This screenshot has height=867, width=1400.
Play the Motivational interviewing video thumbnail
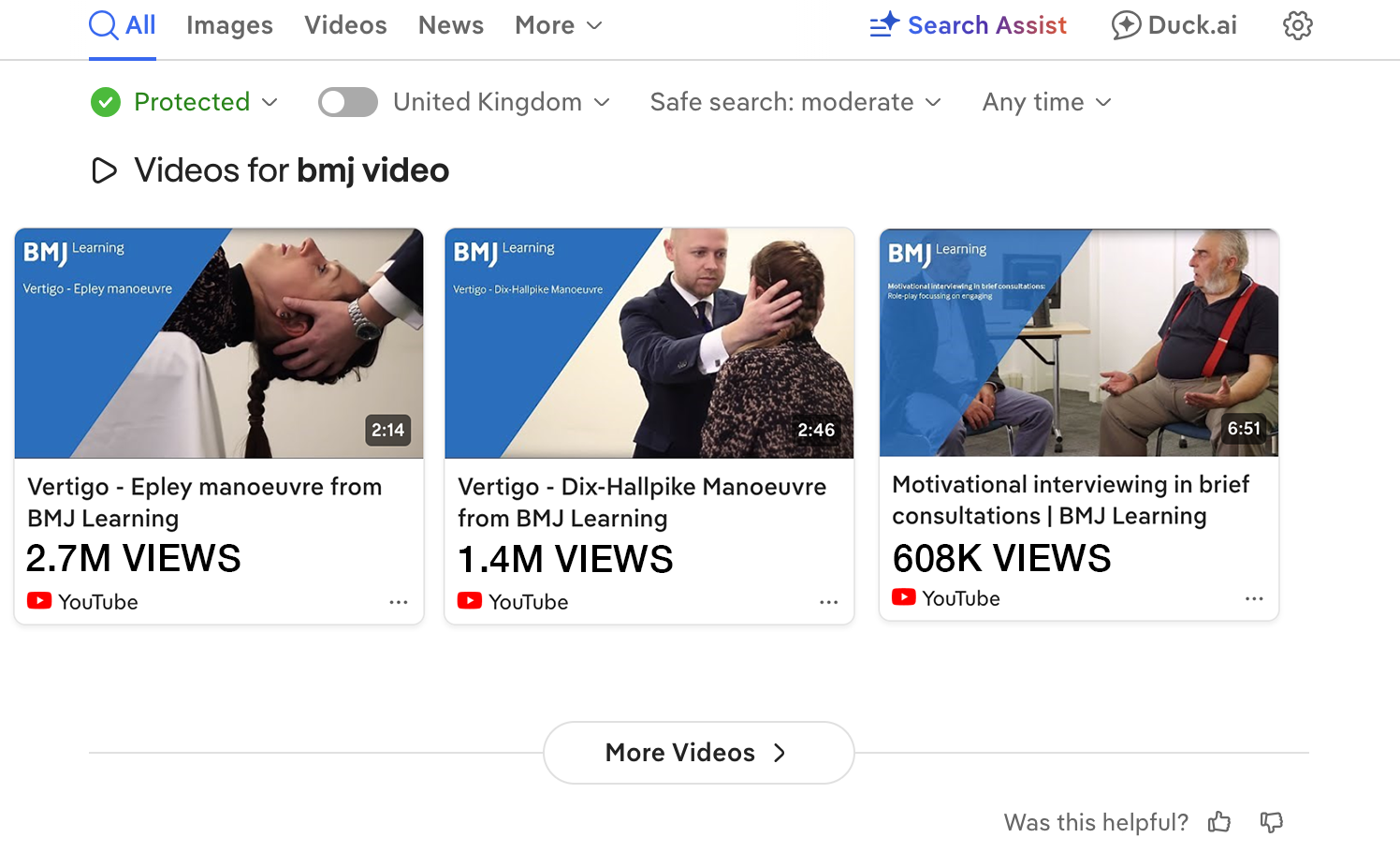(x=1079, y=343)
